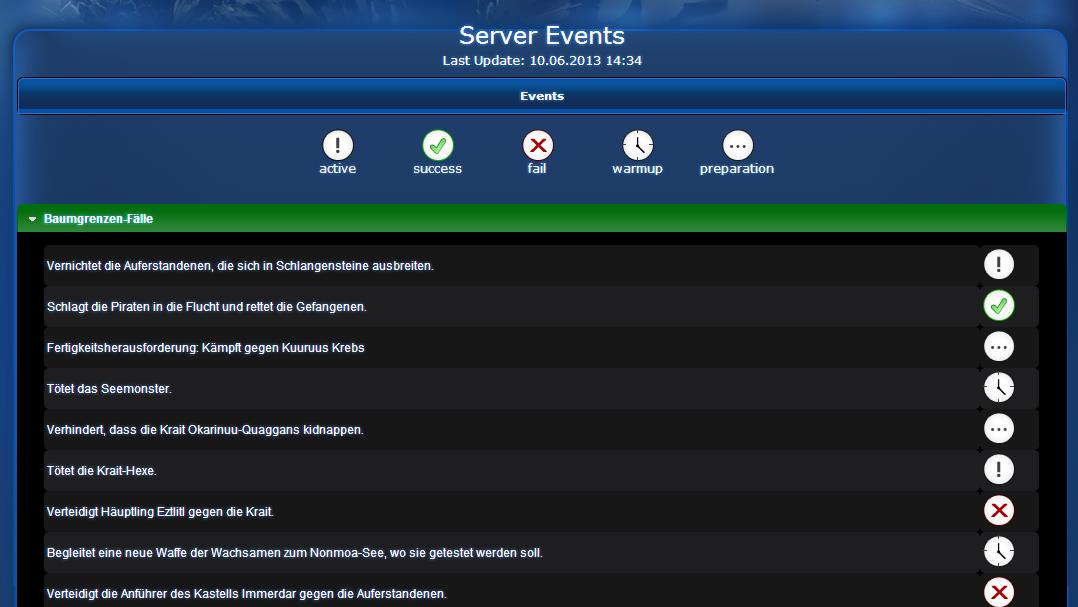
Task: Select 'Begleitet eine neue Waffe' event text
Action: 294,553
